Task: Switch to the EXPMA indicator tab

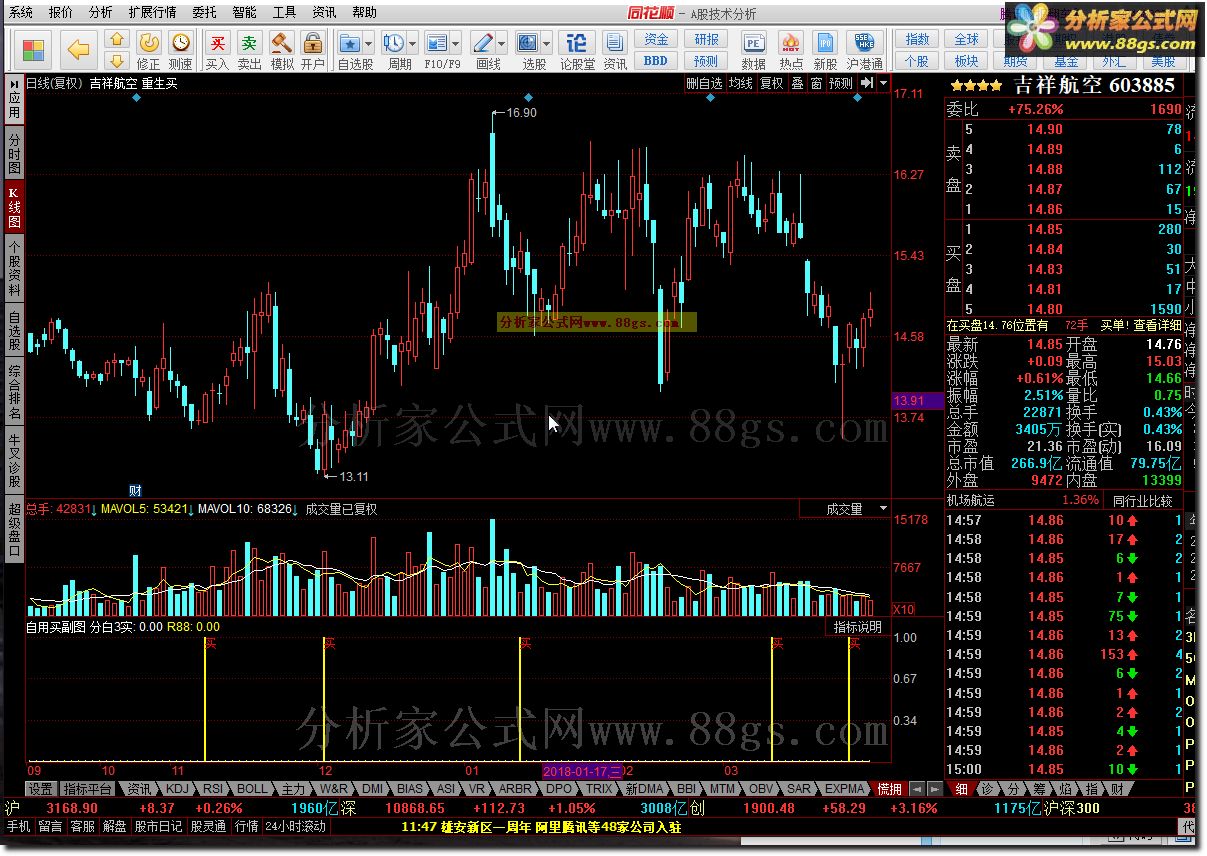Action: 846,789
